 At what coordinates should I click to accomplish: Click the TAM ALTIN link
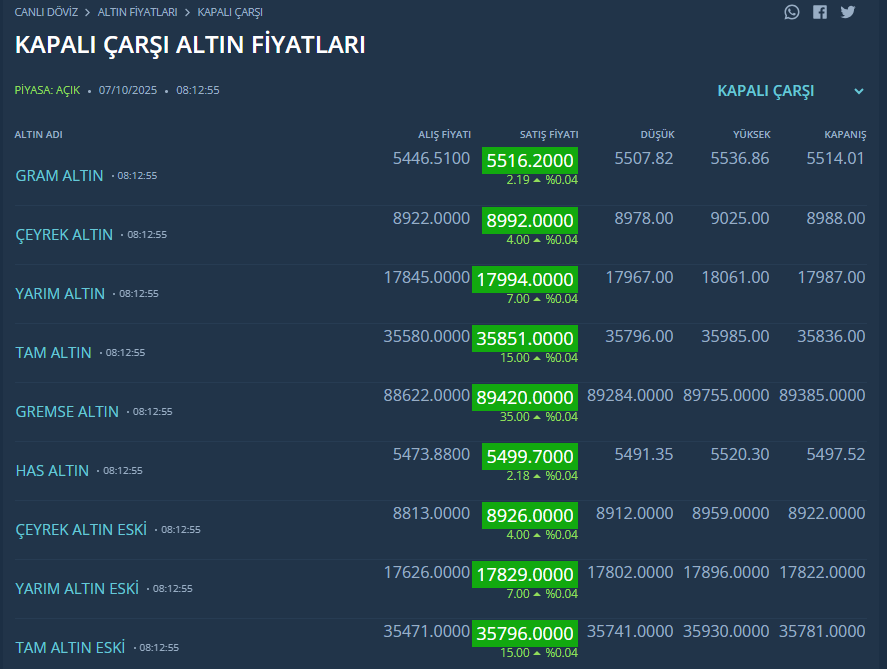pyautogui.click(x=53, y=353)
